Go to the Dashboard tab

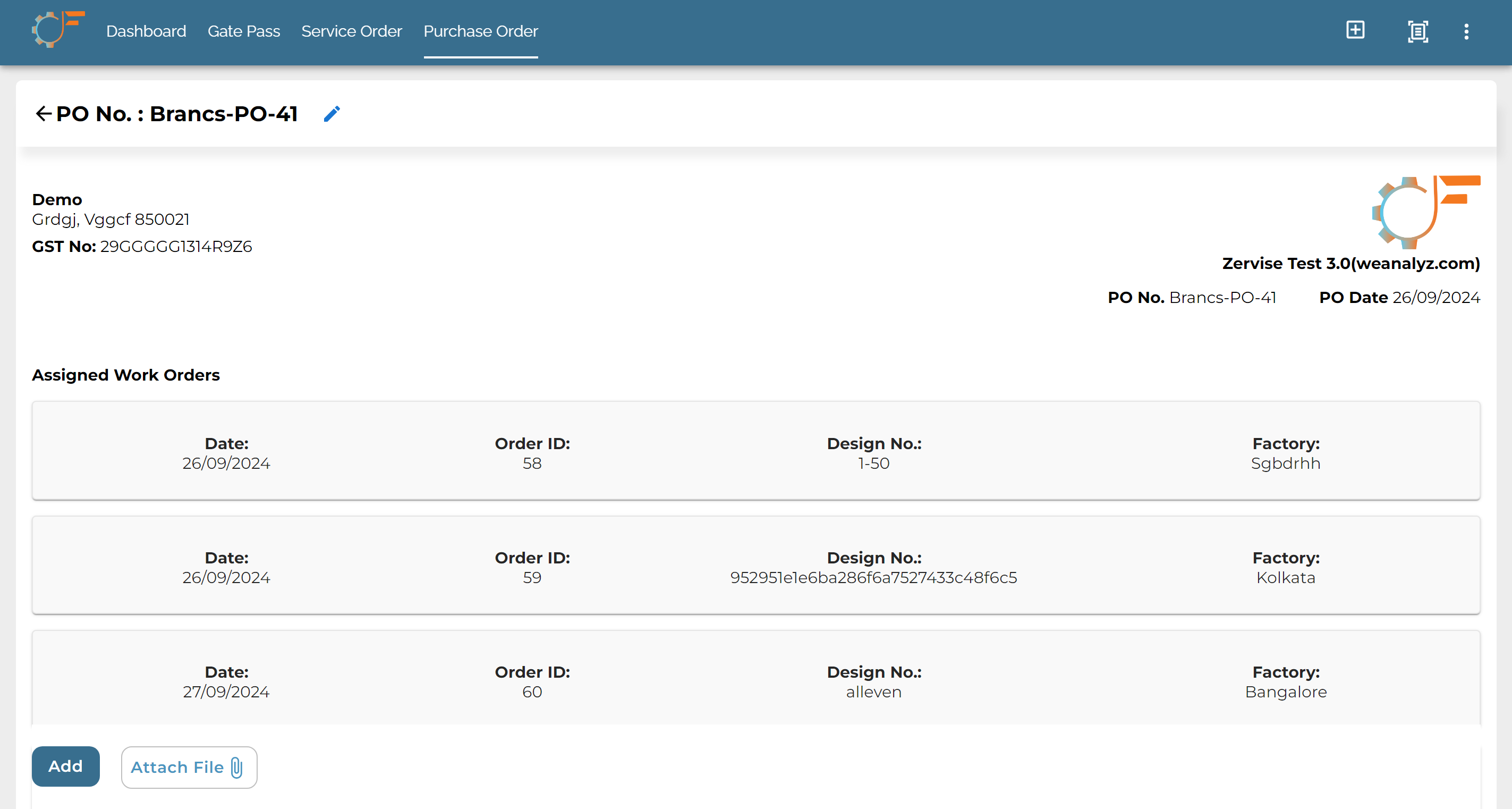[x=146, y=31]
